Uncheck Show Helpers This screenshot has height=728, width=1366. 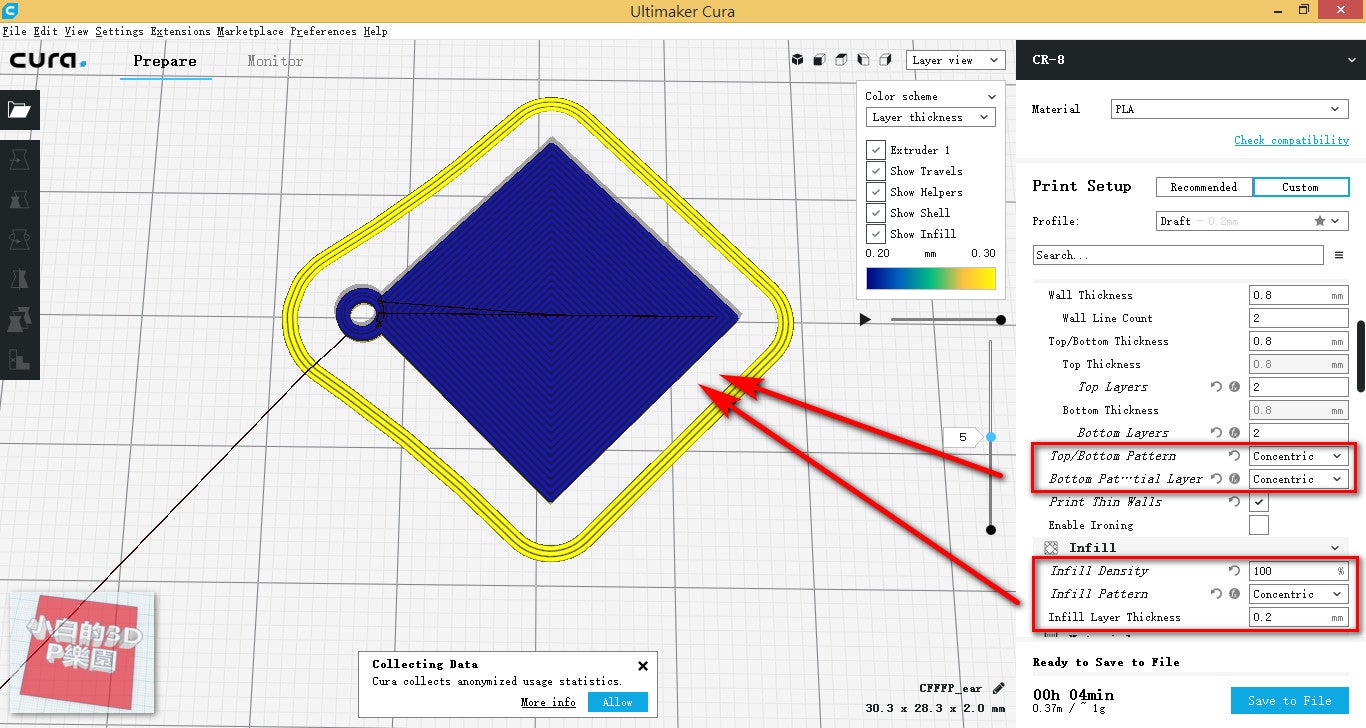click(x=875, y=192)
